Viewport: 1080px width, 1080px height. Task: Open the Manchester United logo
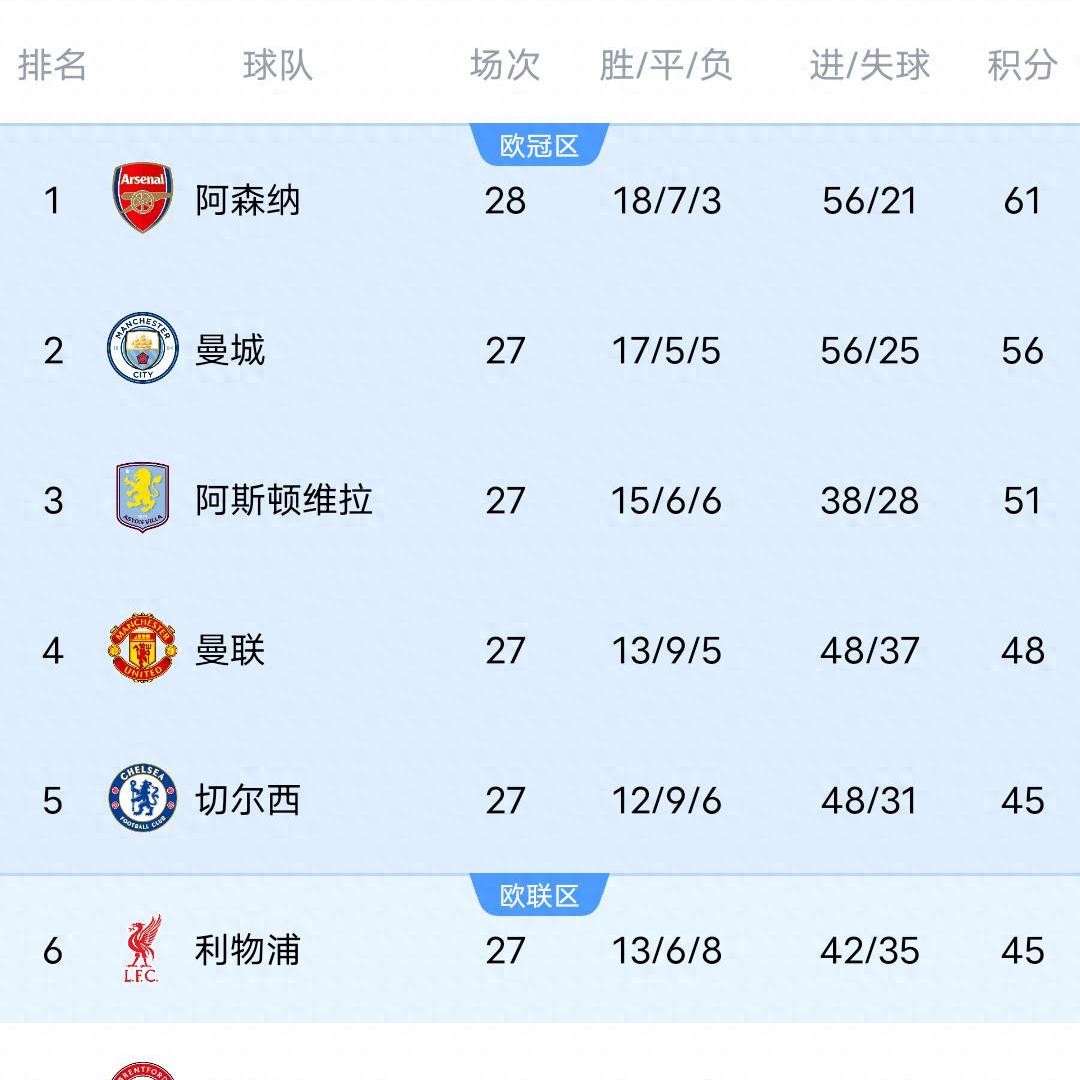click(142, 649)
